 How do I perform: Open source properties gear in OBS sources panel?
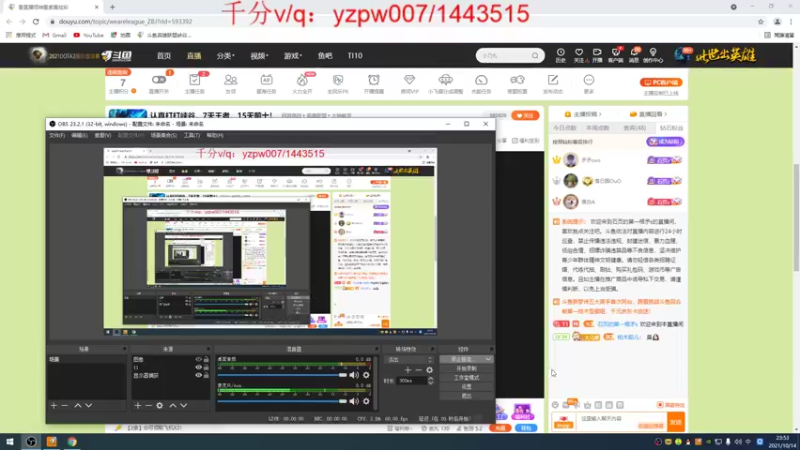point(160,405)
